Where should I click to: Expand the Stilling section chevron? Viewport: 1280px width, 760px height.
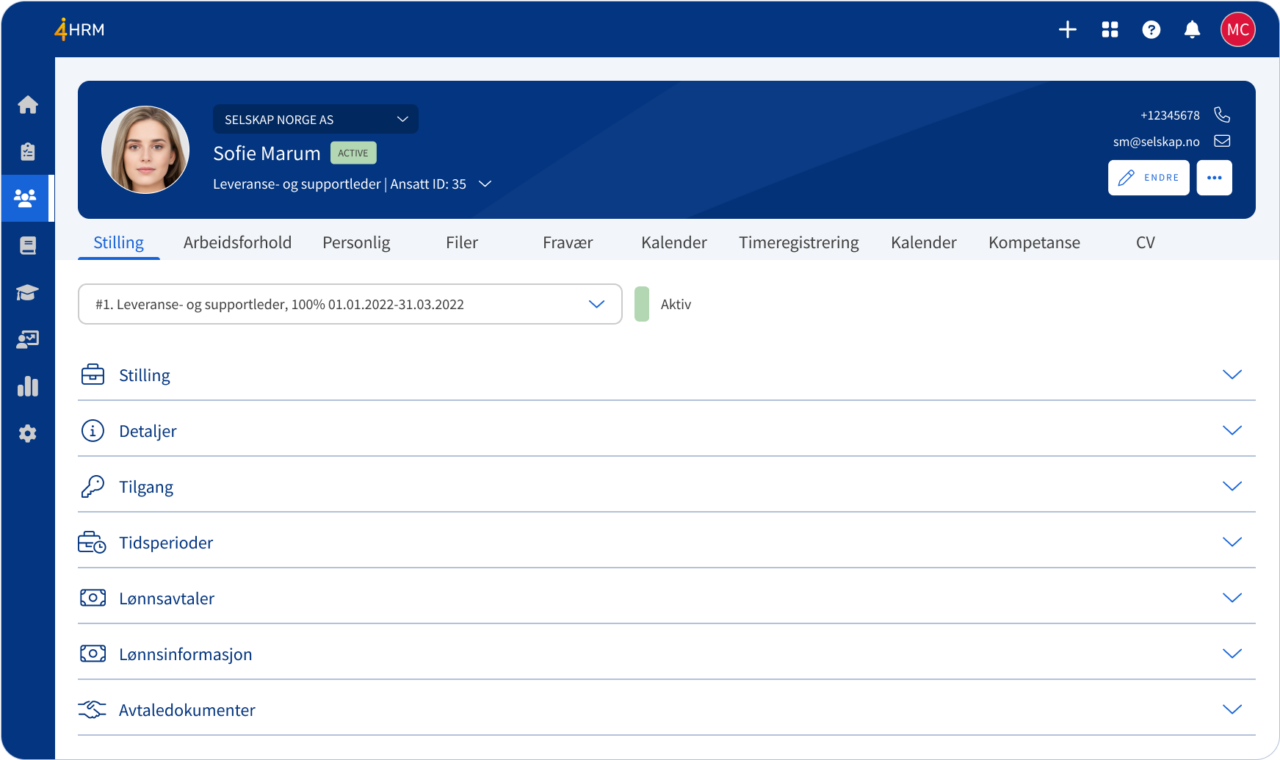tap(1232, 375)
